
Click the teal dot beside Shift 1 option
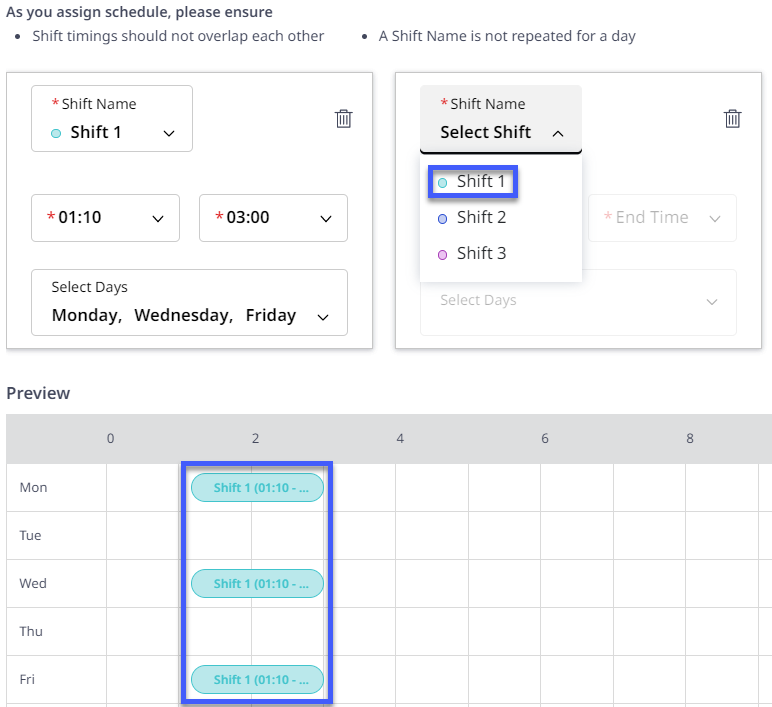tap(443, 183)
